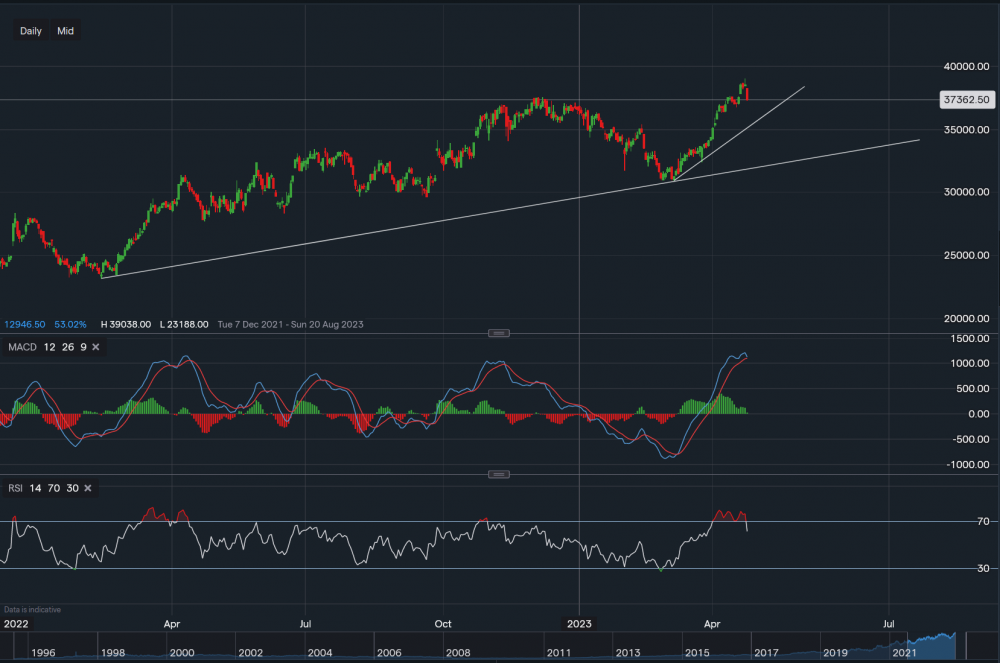Click the resize handle above the RSI panel

click(x=499, y=474)
